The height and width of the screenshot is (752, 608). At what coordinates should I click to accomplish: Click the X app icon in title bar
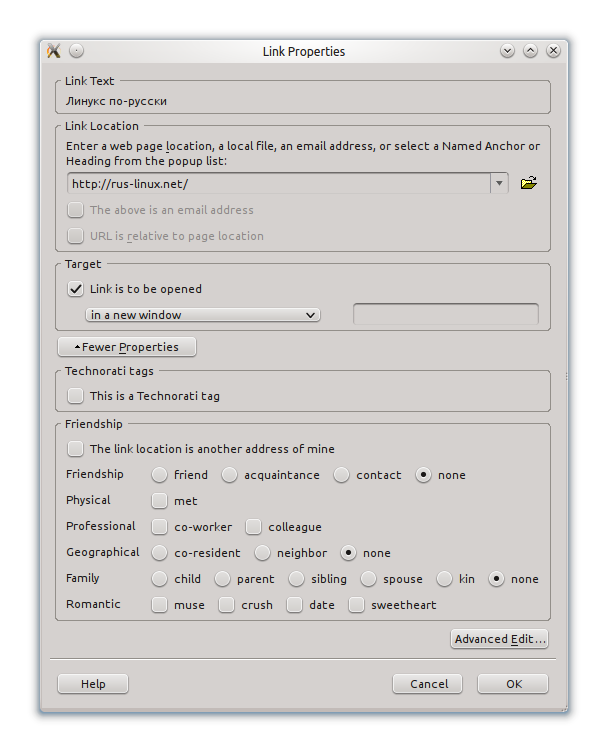(x=54, y=51)
